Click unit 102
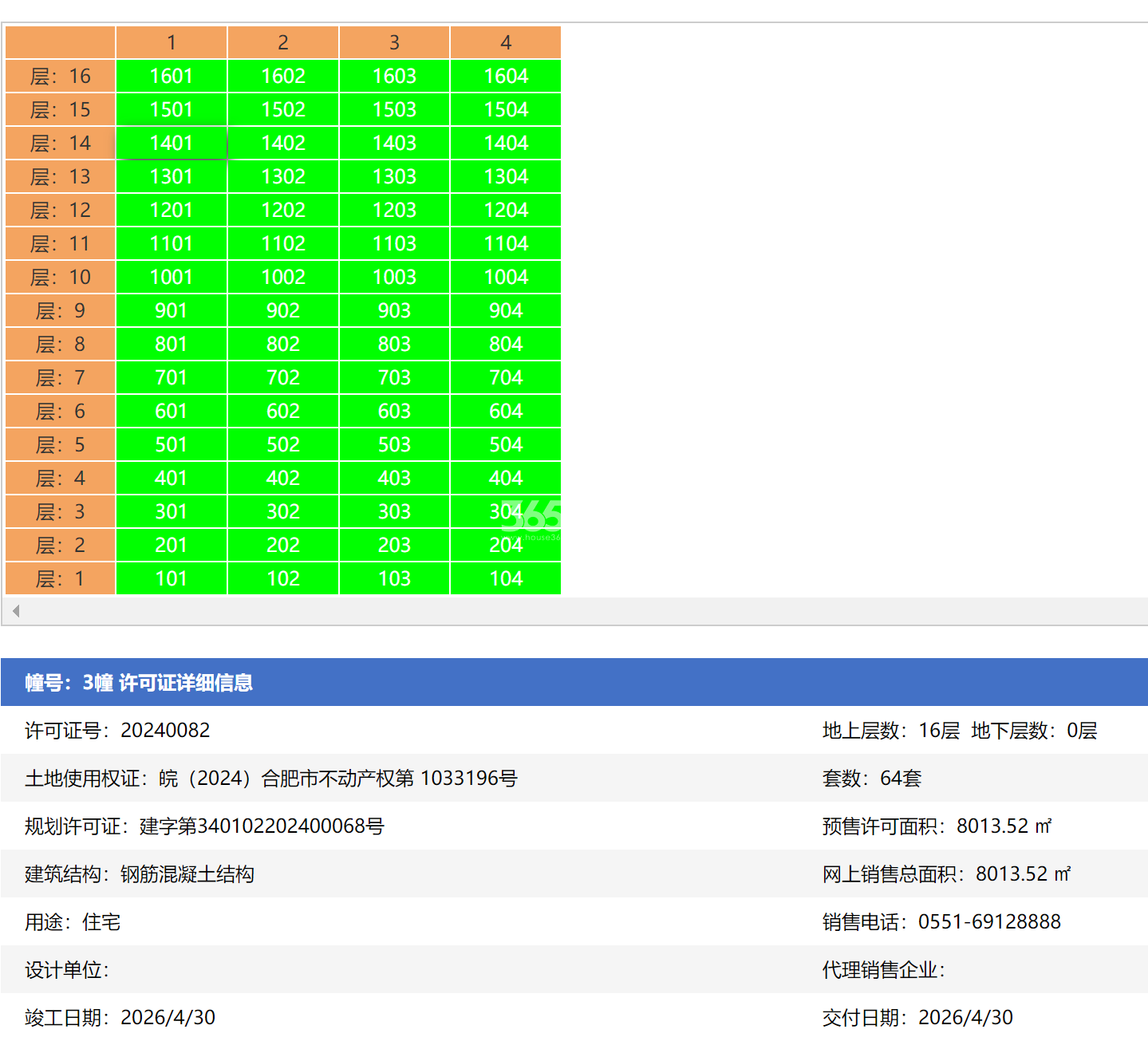Image resolution: width=1148 pixels, height=1041 pixels. coord(283,578)
